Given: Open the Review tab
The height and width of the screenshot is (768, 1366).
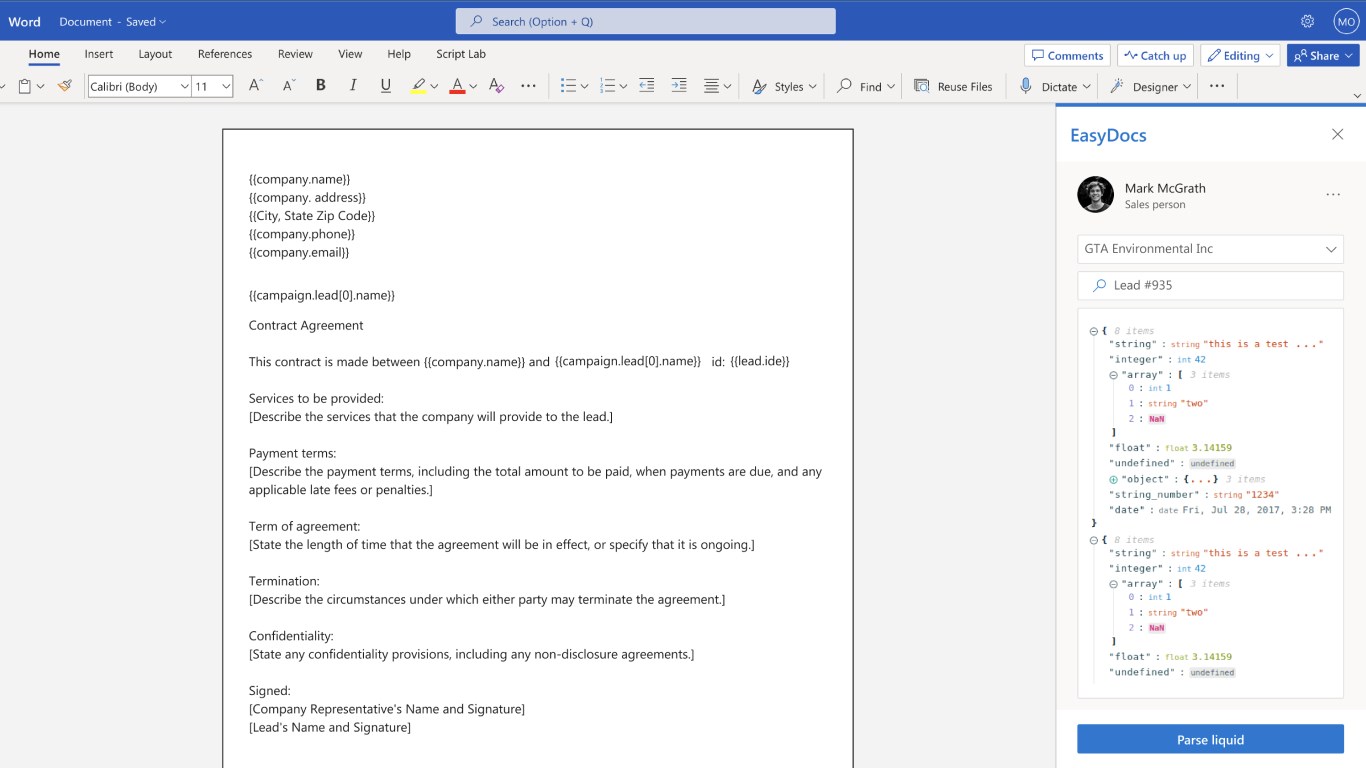Looking at the screenshot, I should 295,54.
